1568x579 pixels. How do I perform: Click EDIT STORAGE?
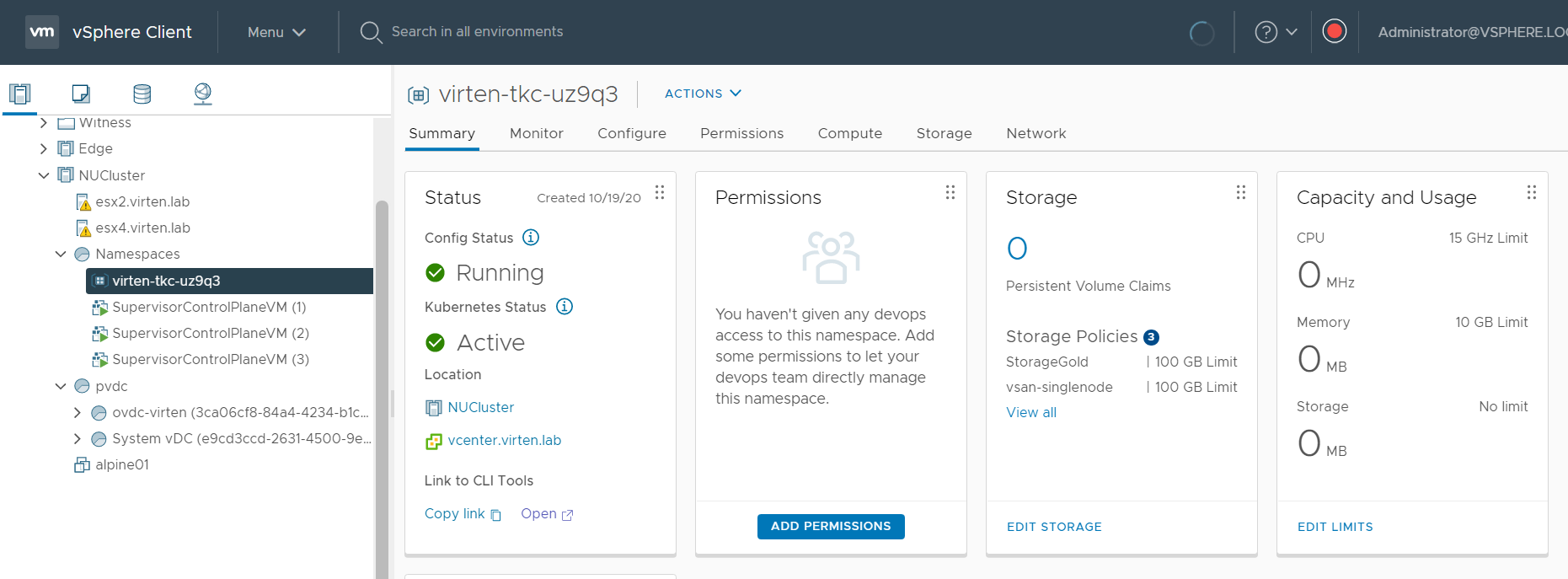tap(1054, 527)
